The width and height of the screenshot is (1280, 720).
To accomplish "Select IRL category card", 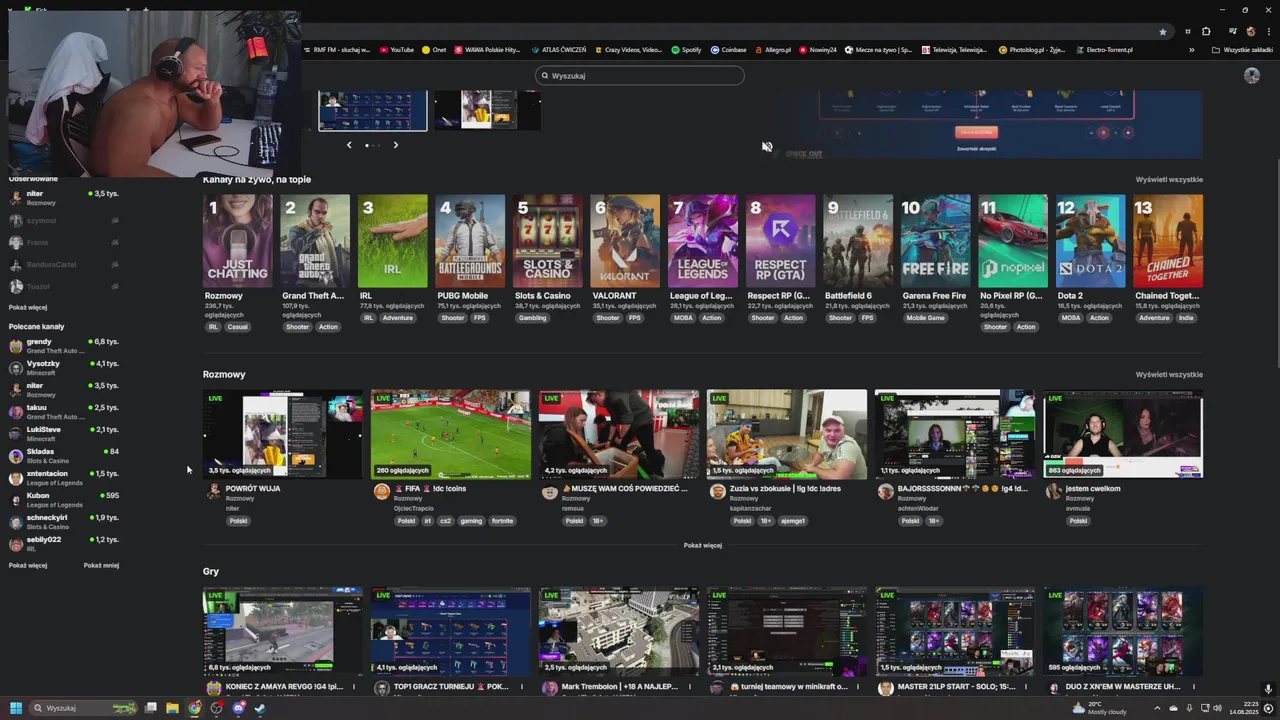I will click(x=392, y=241).
